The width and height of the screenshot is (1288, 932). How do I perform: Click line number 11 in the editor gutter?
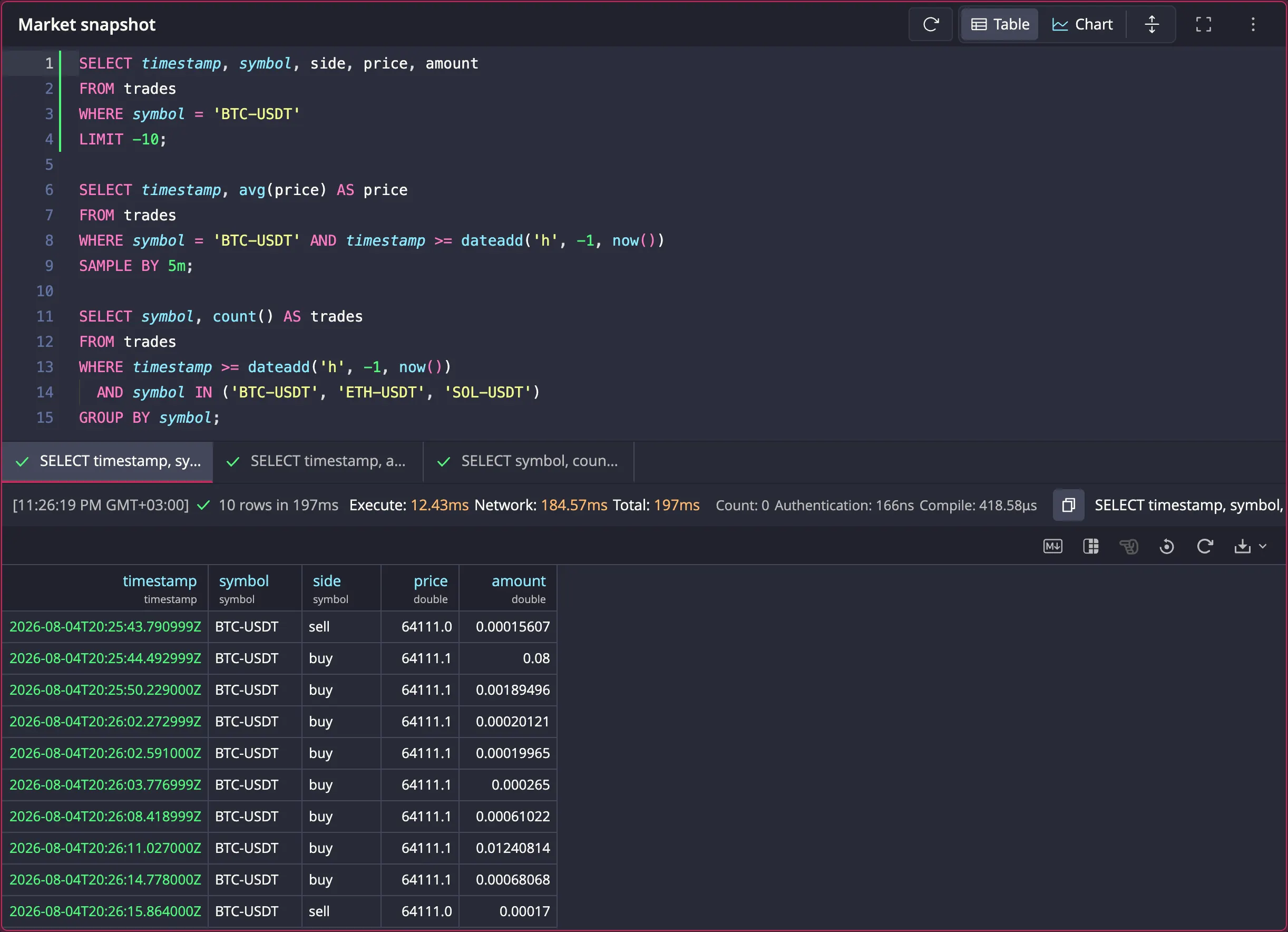[45, 316]
